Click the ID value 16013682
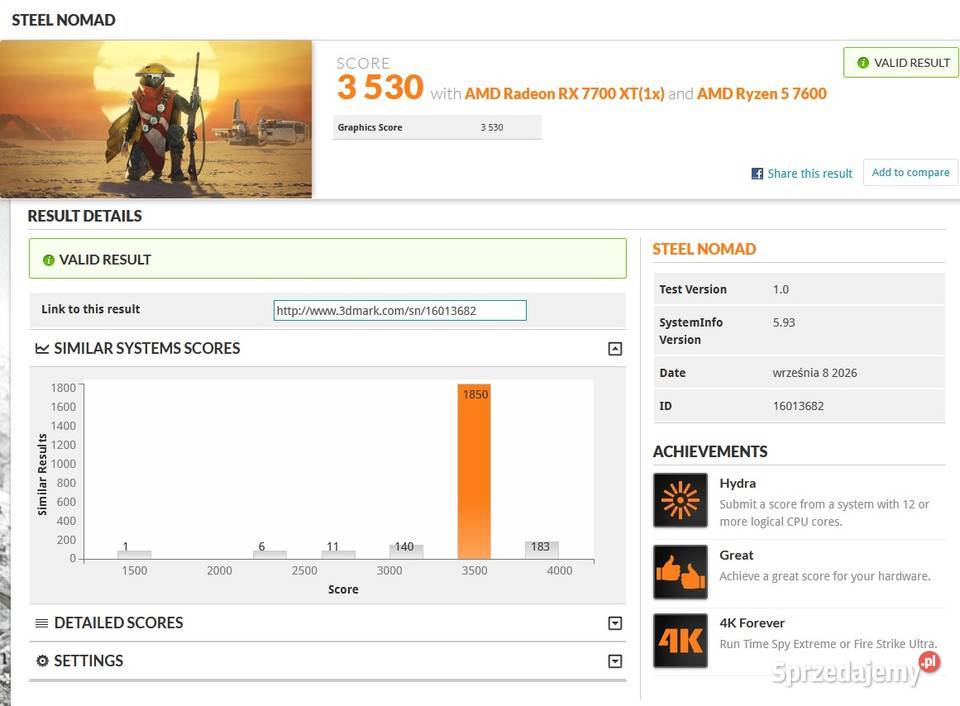This screenshot has width=960, height=706. tap(798, 405)
